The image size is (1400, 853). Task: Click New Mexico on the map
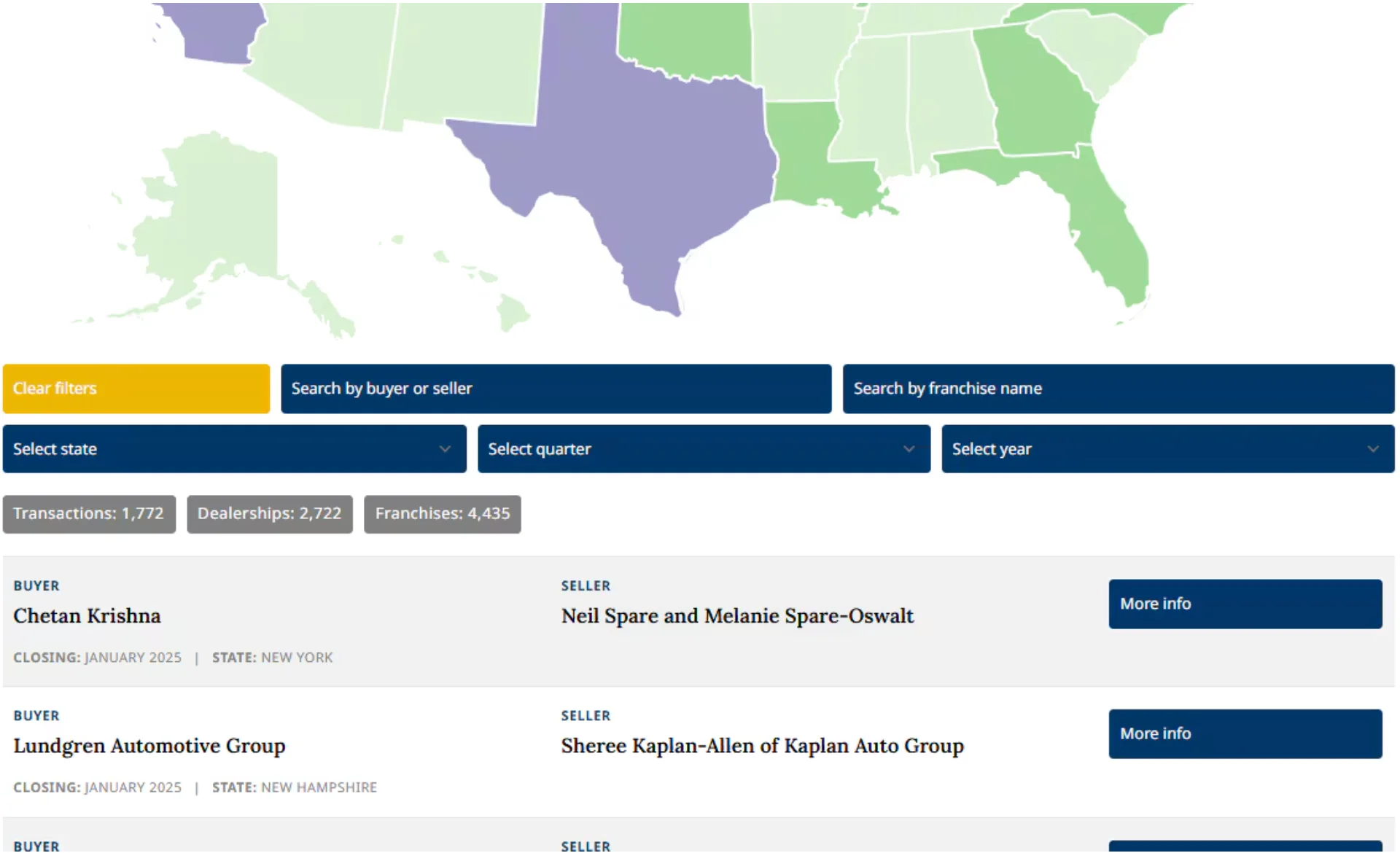point(467,62)
